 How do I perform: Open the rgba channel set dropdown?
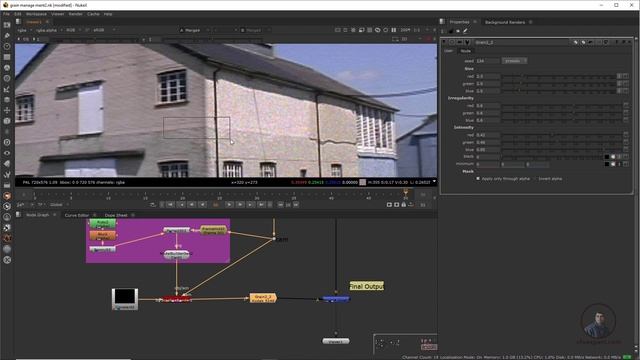(25, 30)
